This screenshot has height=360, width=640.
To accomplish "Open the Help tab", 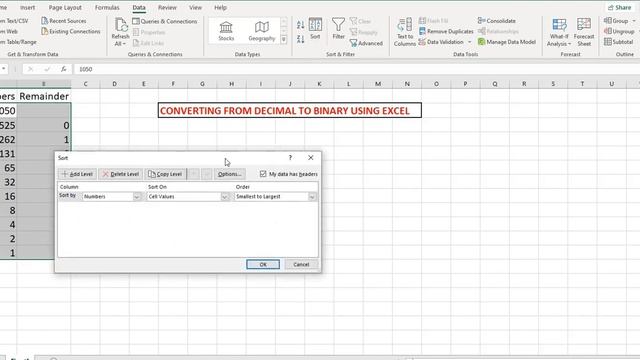I will point(220,7).
